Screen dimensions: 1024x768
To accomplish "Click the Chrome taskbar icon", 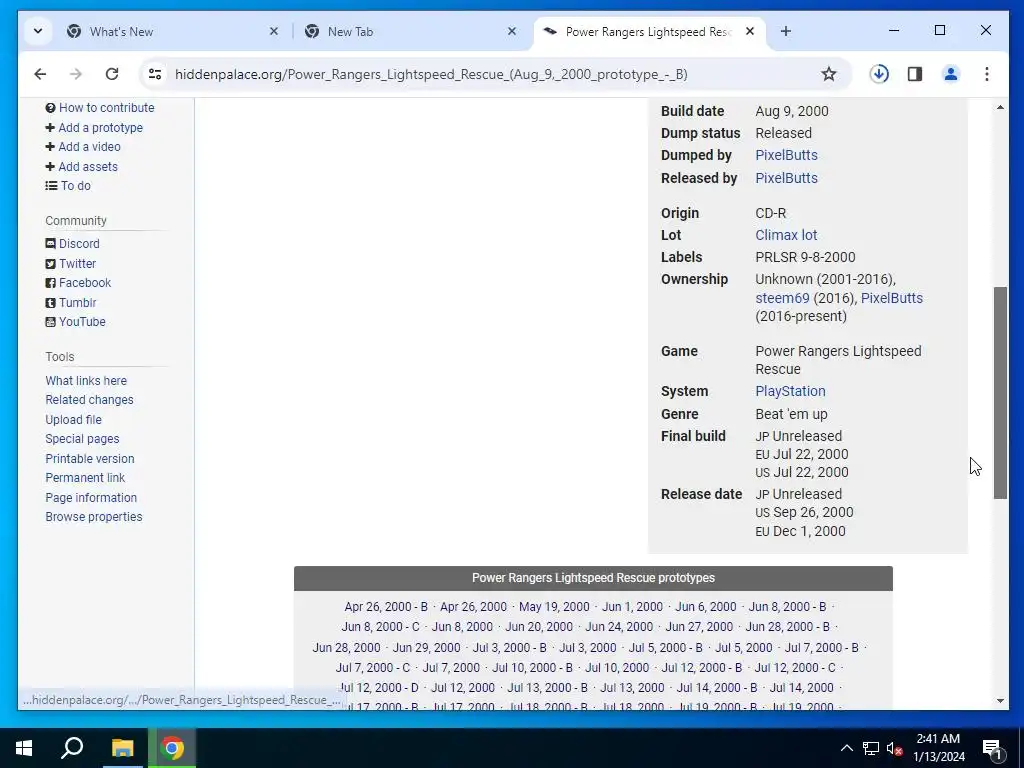I will (x=172, y=748).
